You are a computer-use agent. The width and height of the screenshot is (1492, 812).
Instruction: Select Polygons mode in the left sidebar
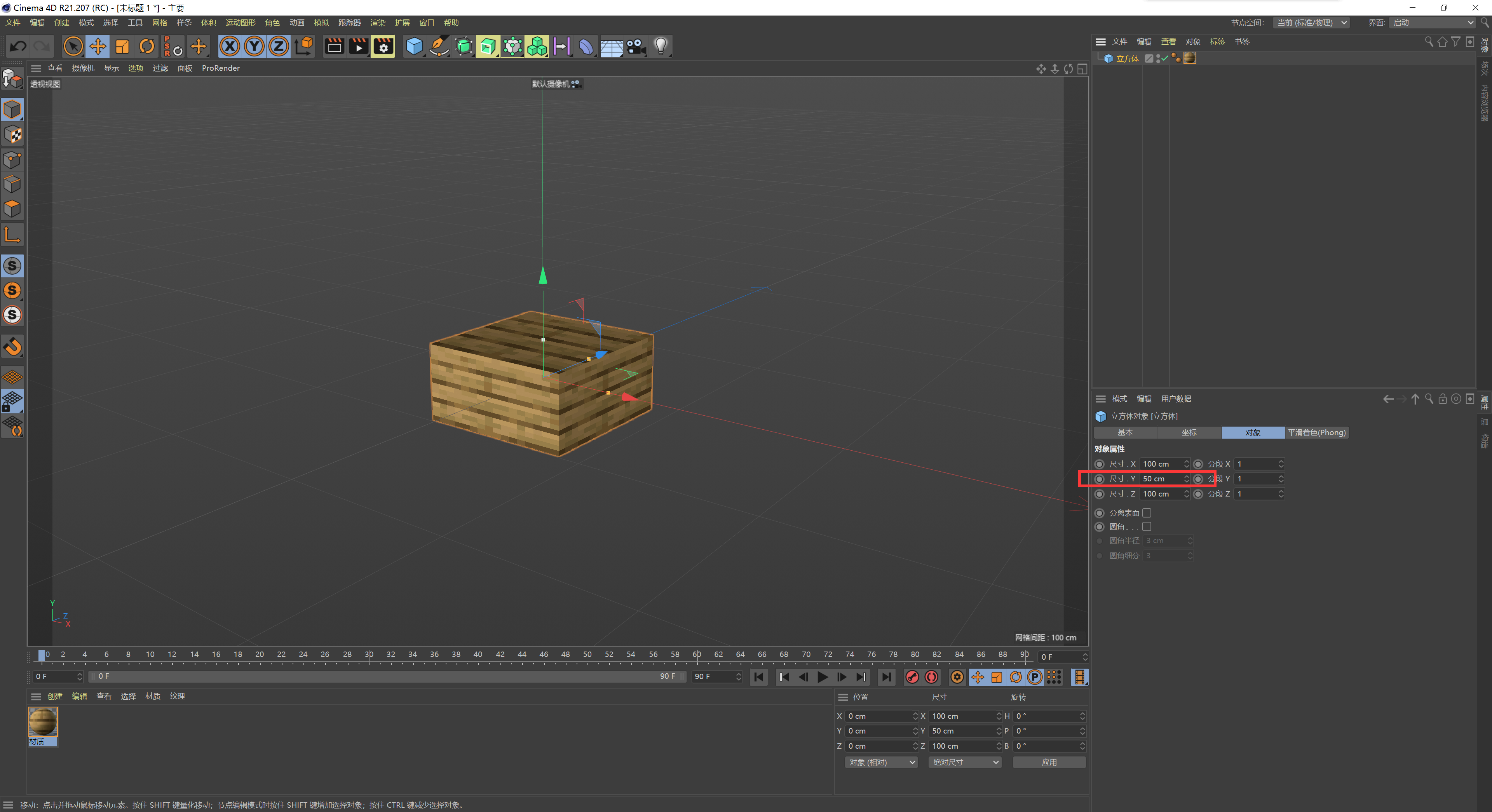(12, 209)
